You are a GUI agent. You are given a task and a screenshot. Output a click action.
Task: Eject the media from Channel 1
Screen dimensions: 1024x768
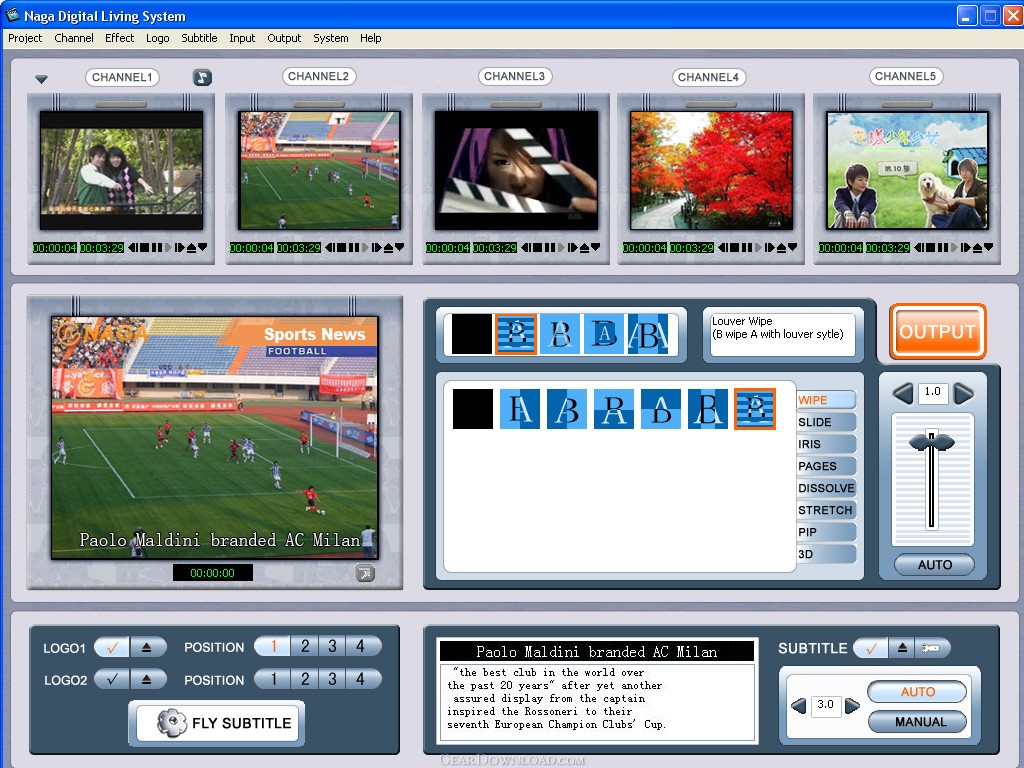[x=191, y=248]
